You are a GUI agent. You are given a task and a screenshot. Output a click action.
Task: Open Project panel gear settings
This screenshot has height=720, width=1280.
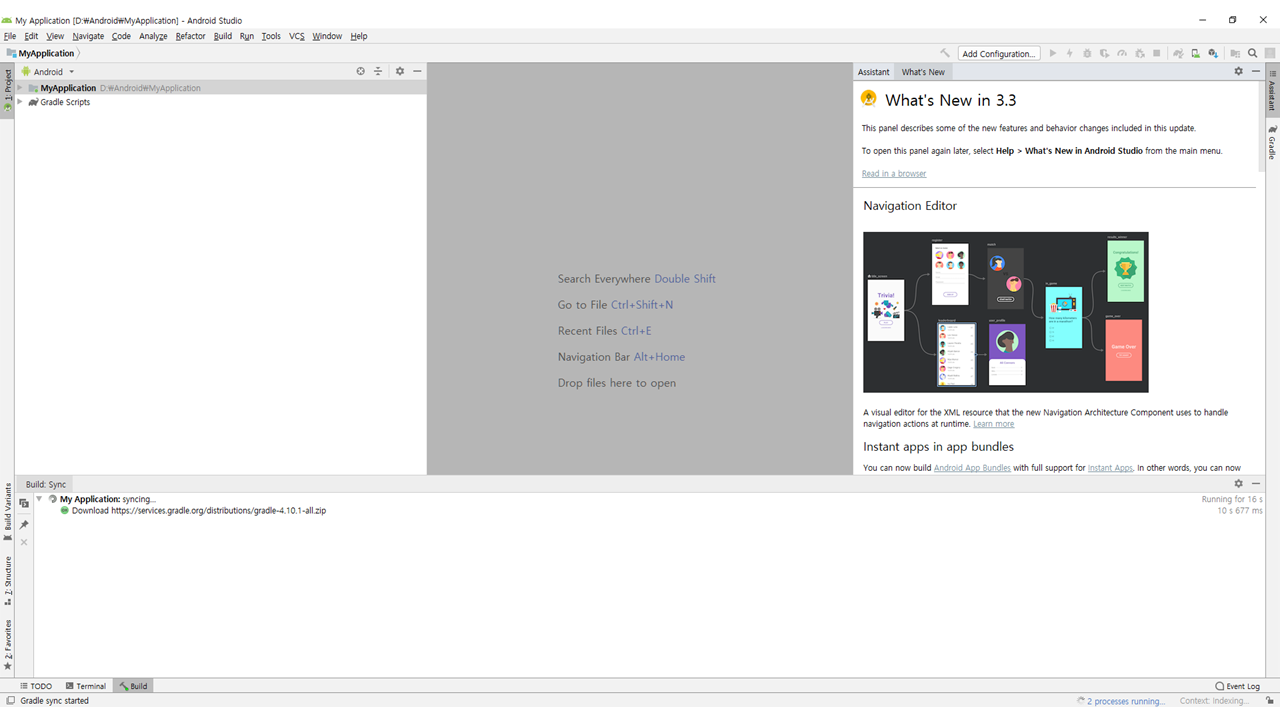400,72
